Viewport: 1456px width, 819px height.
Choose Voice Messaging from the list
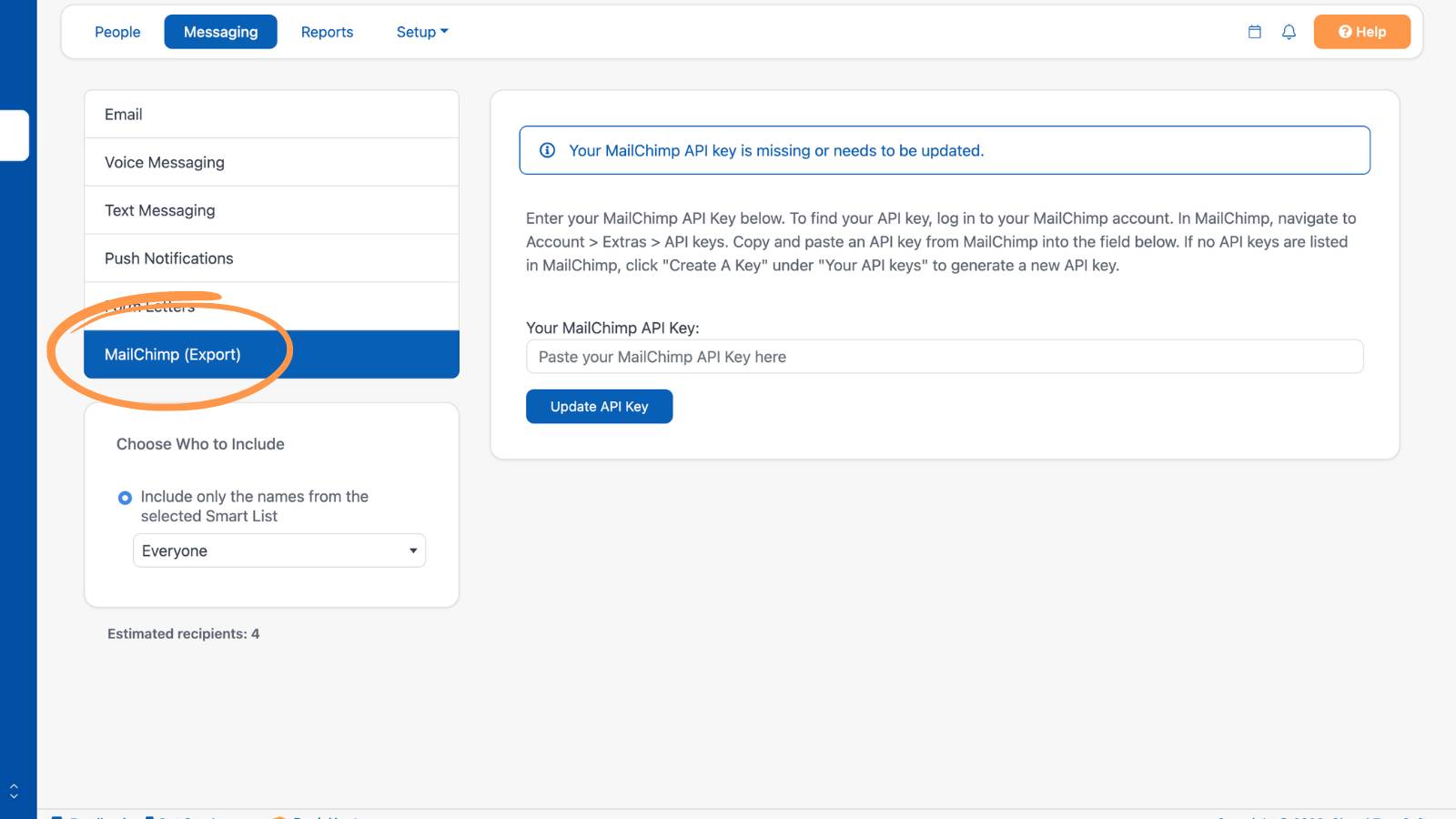[x=271, y=163]
